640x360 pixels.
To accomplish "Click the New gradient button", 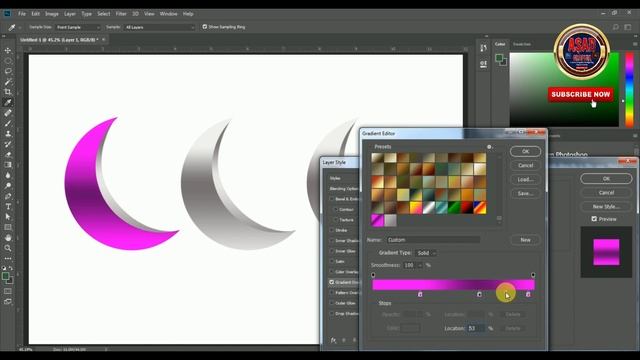I will (525, 240).
